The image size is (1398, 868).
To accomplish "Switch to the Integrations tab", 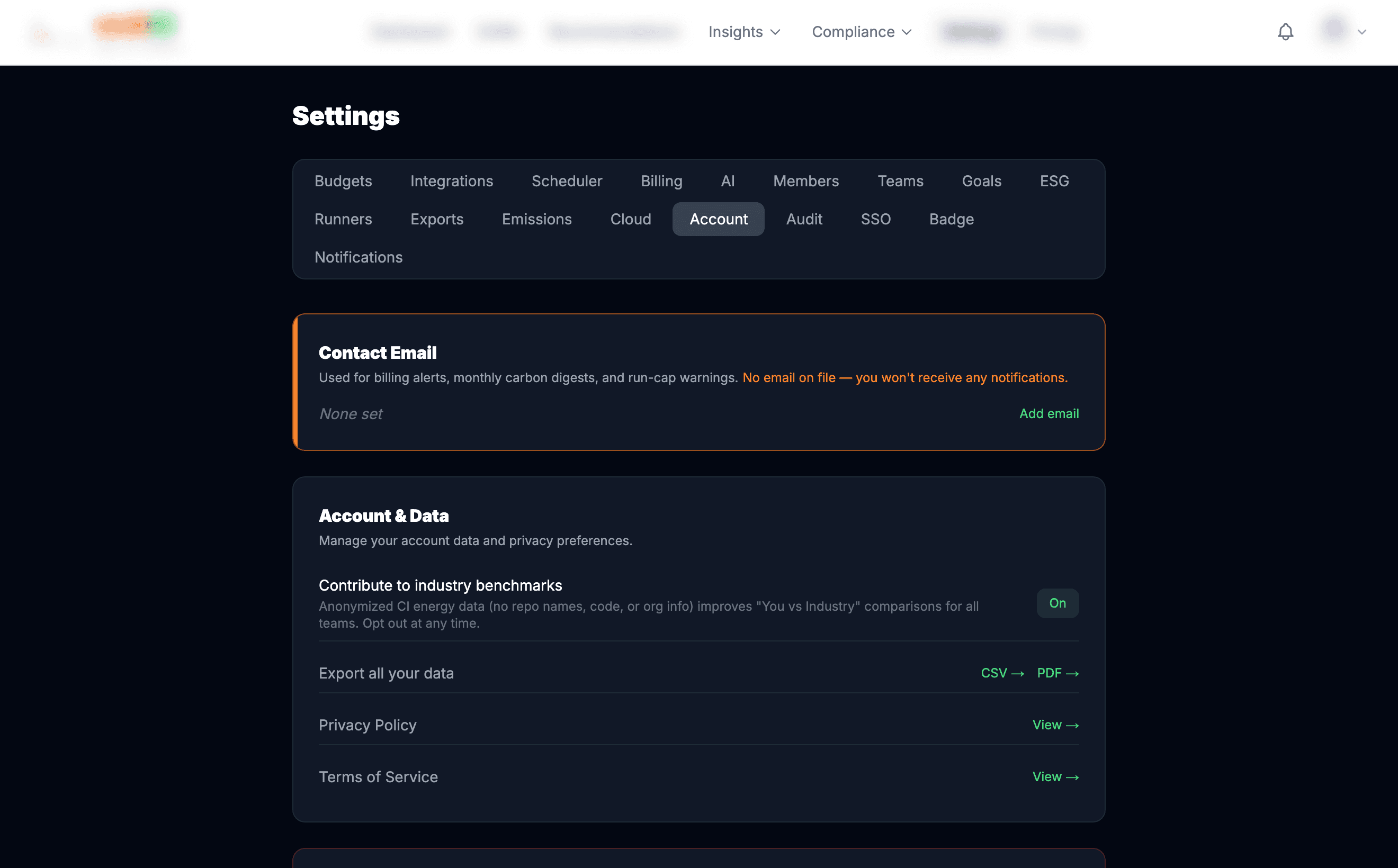I will coord(452,181).
